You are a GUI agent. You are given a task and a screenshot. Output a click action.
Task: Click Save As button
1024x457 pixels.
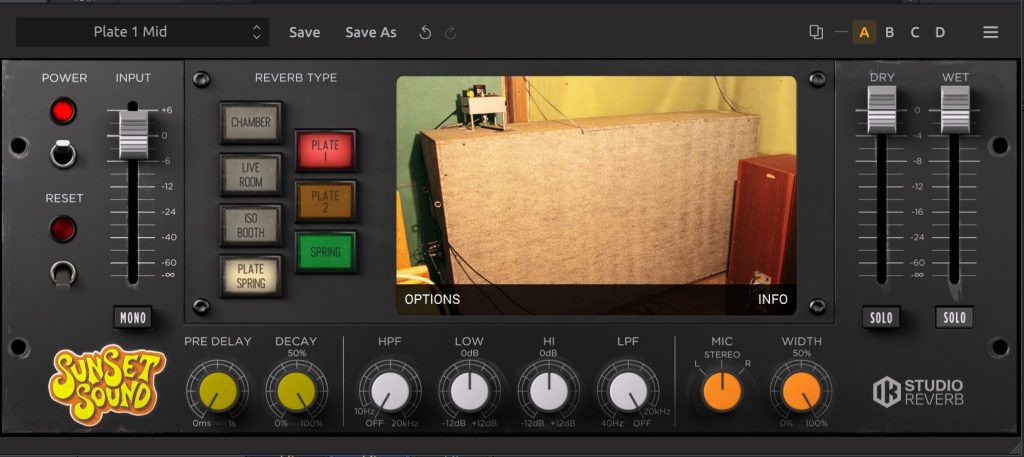pos(371,32)
